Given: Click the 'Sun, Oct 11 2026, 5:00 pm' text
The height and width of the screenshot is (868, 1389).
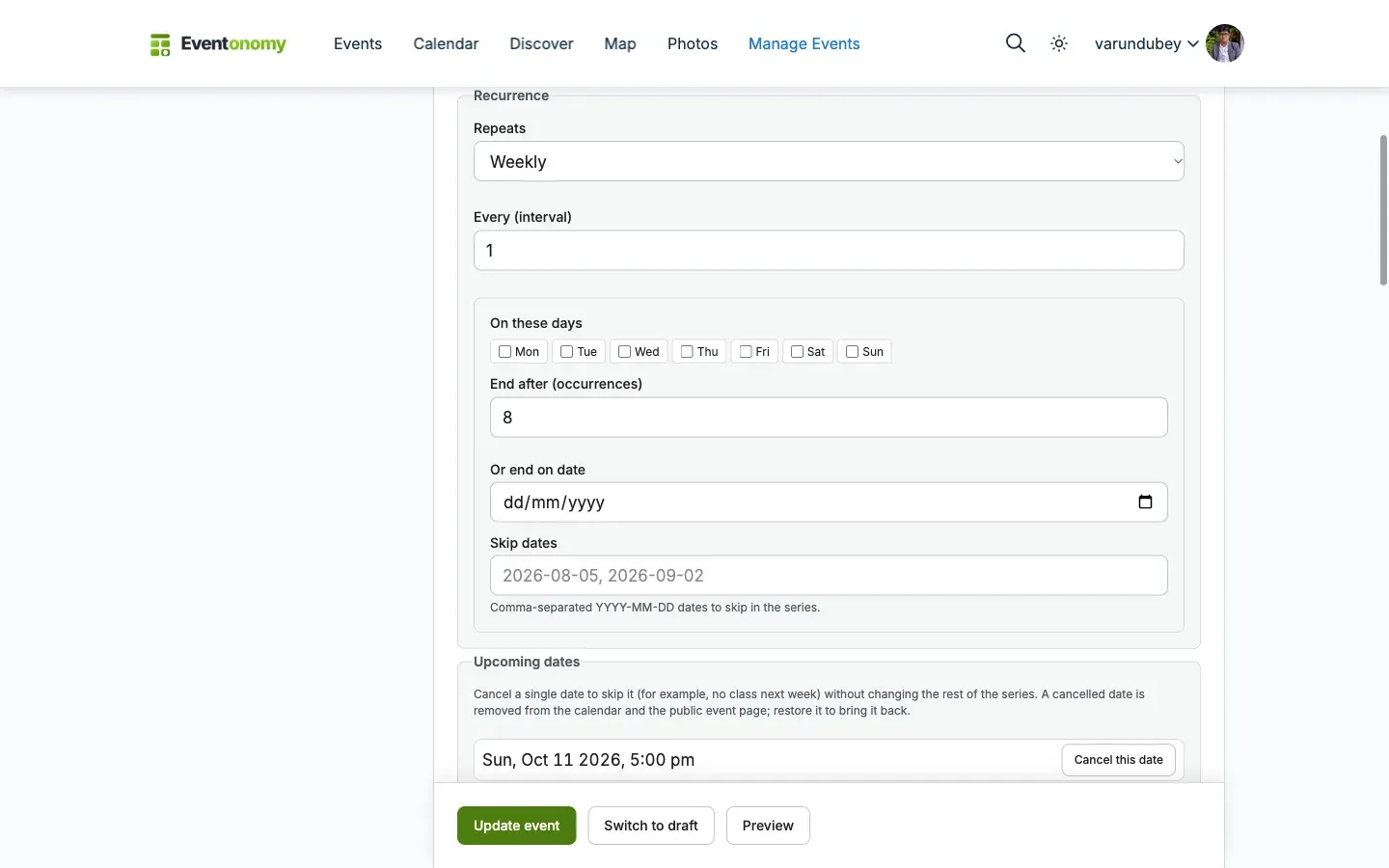Looking at the screenshot, I should pos(588,760).
